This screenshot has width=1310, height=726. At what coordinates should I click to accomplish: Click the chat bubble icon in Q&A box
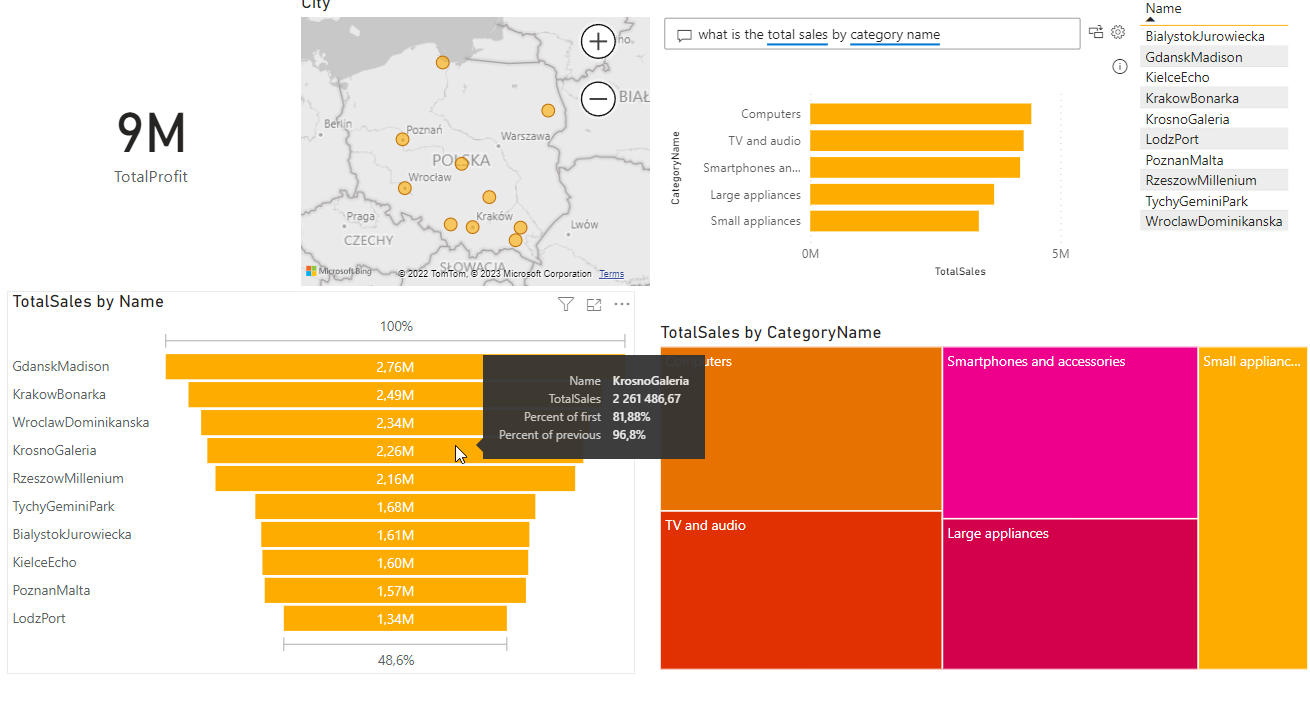[x=684, y=35]
